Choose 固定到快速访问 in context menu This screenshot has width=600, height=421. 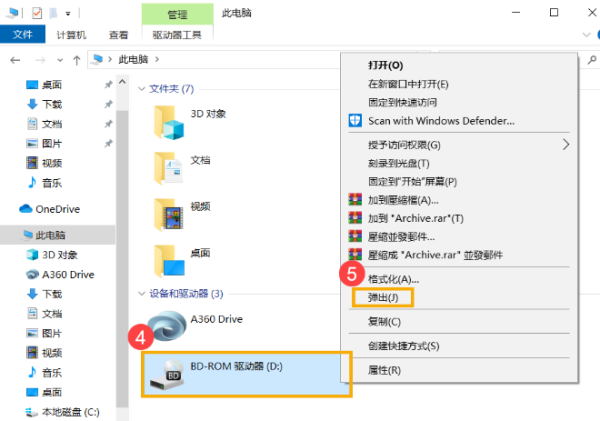pos(402,102)
